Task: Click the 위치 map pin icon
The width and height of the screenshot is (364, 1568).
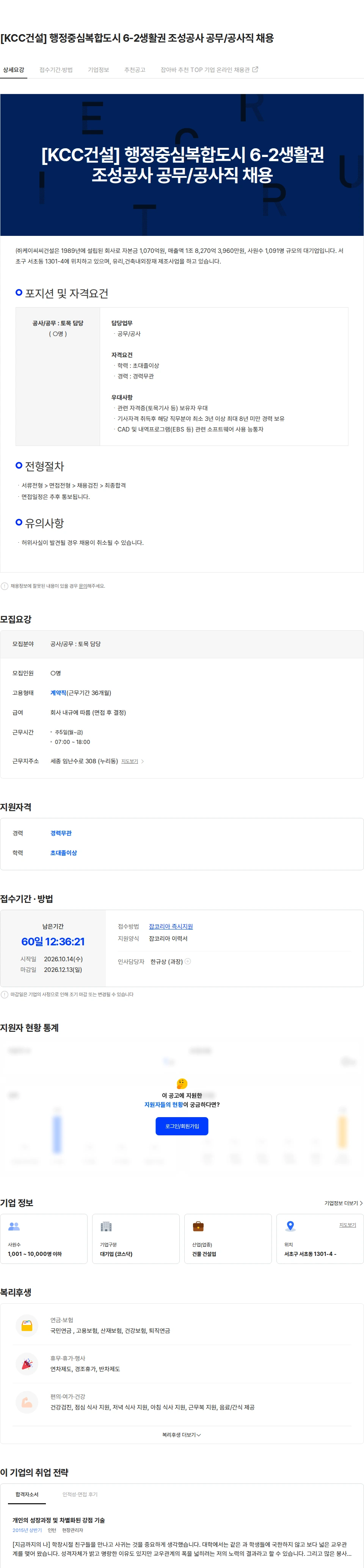Action: point(290,1226)
